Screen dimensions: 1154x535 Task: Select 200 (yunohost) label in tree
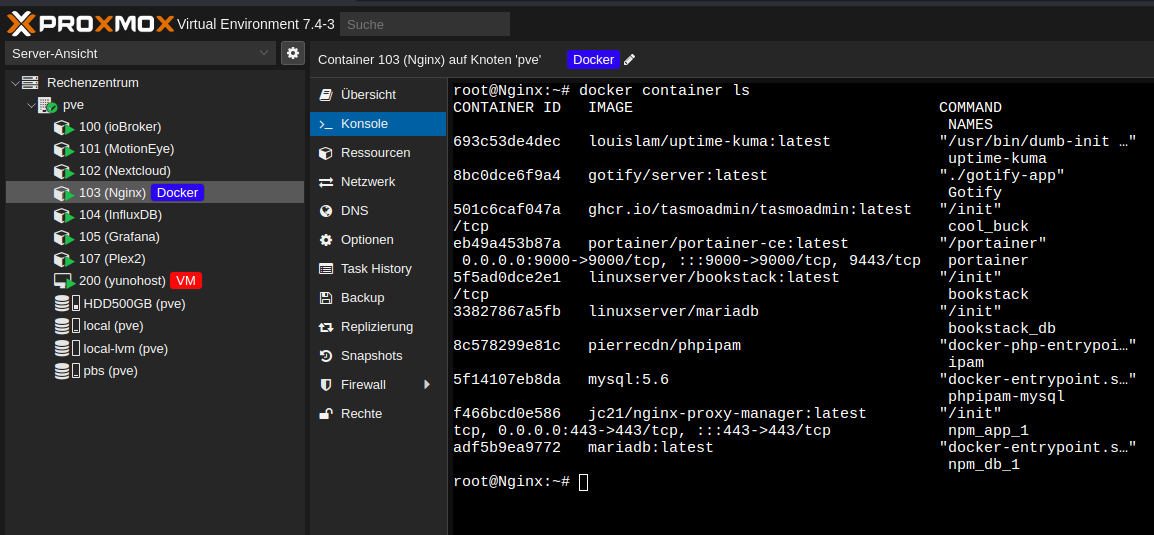coord(122,281)
